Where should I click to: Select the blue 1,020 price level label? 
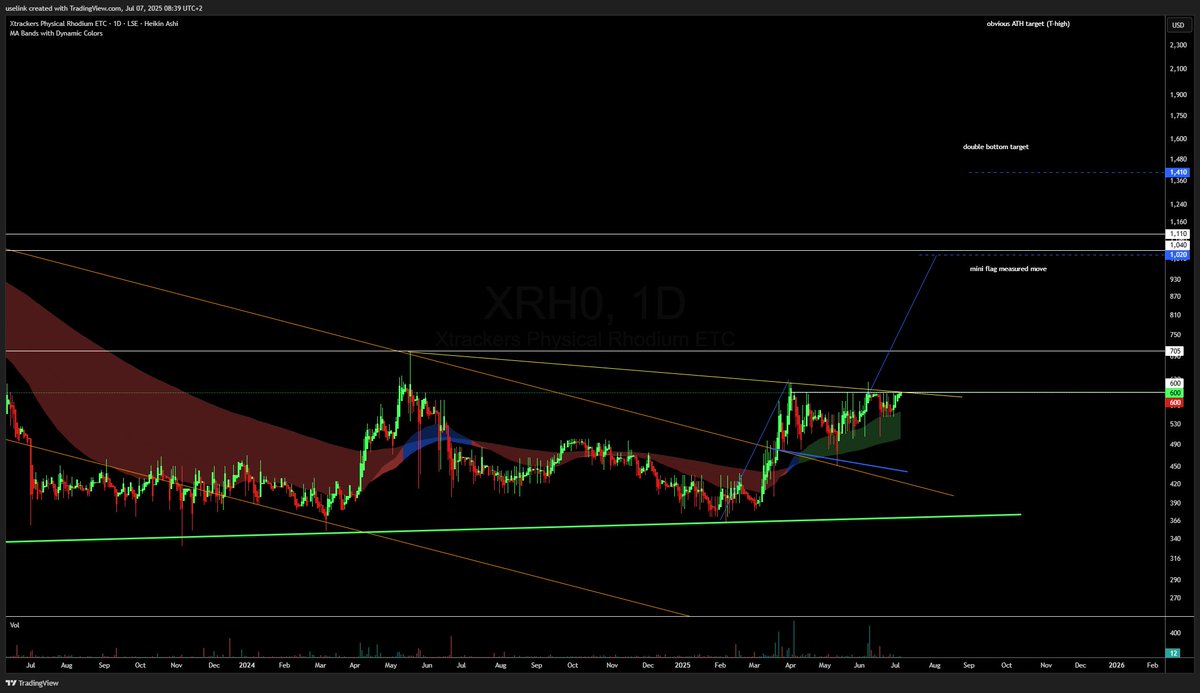(1178, 254)
